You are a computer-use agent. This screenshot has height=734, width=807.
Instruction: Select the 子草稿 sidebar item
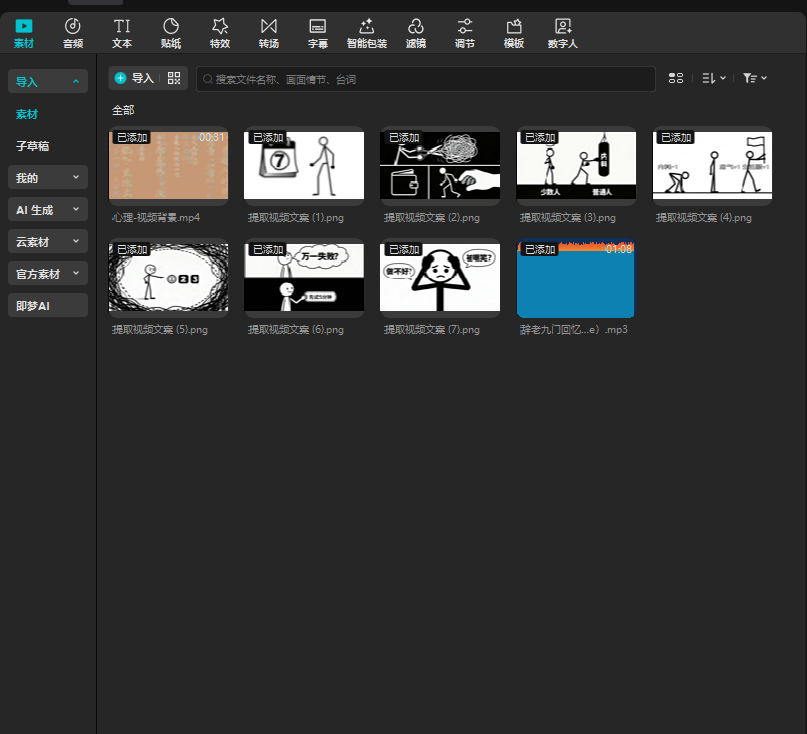[x=33, y=146]
